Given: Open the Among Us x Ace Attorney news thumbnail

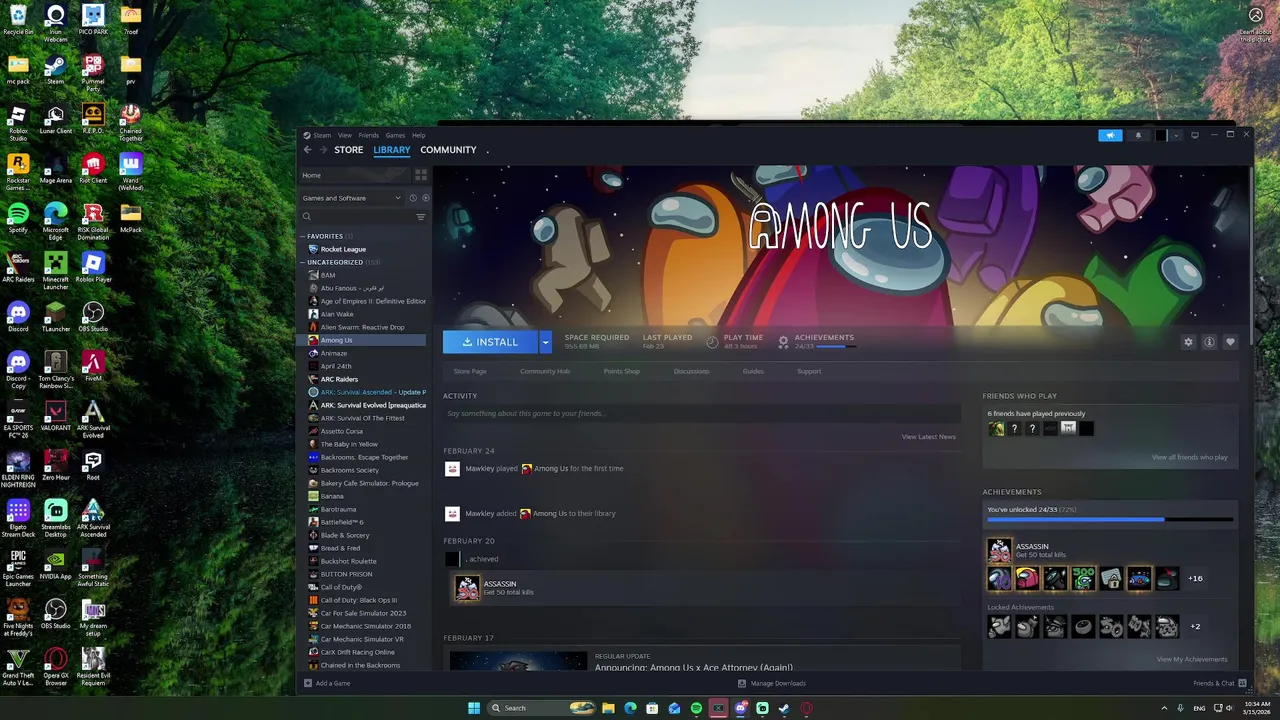Looking at the screenshot, I should [x=518, y=661].
